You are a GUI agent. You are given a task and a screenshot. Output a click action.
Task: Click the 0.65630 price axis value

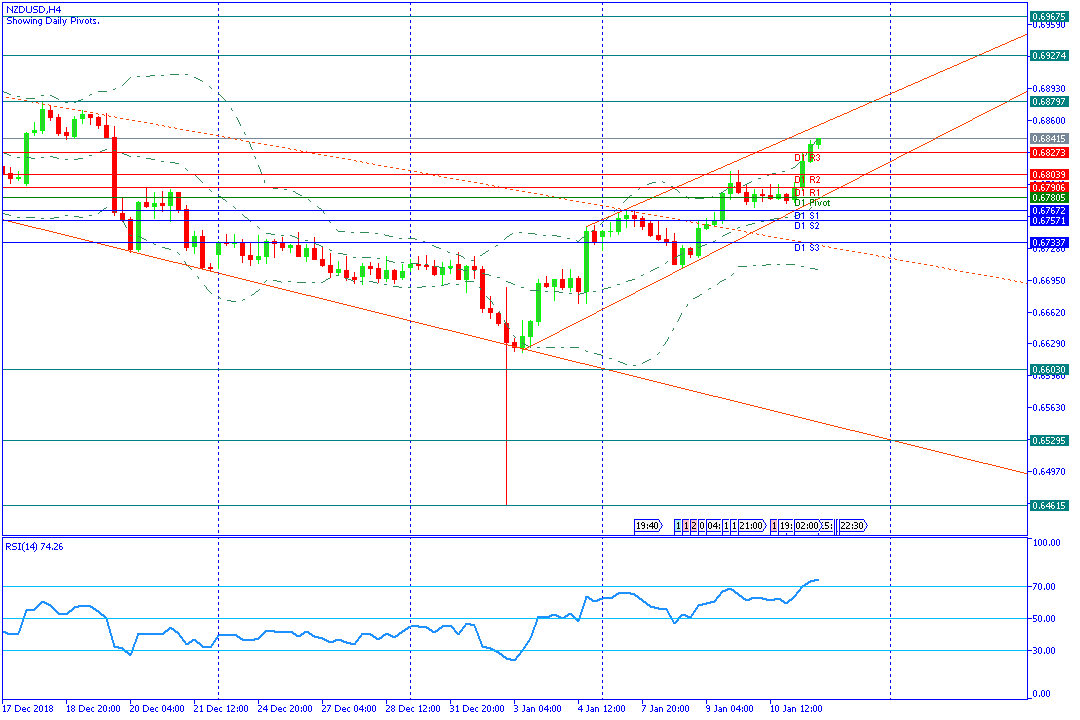point(1049,407)
